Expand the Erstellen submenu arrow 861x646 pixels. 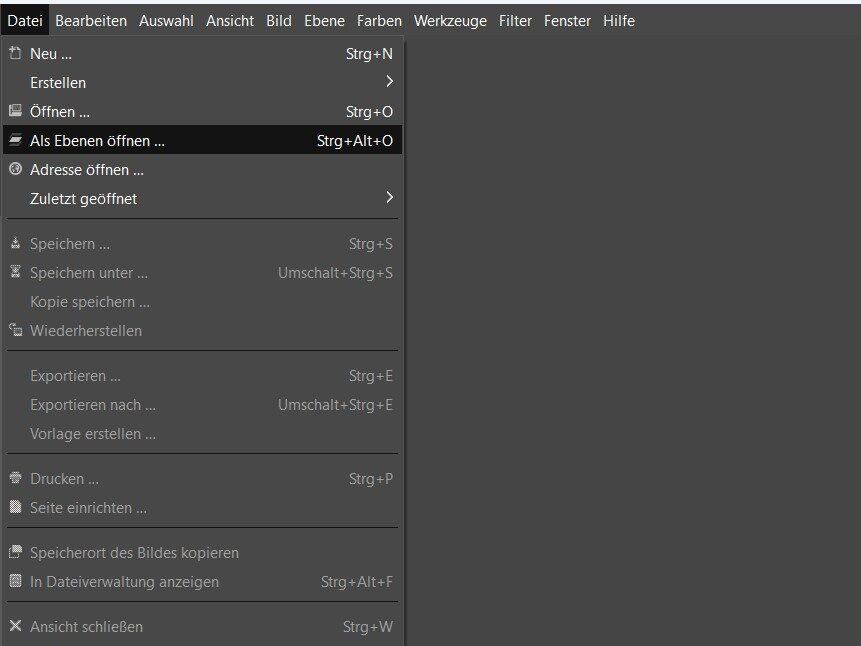pyautogui.click(x=389, y=81)
